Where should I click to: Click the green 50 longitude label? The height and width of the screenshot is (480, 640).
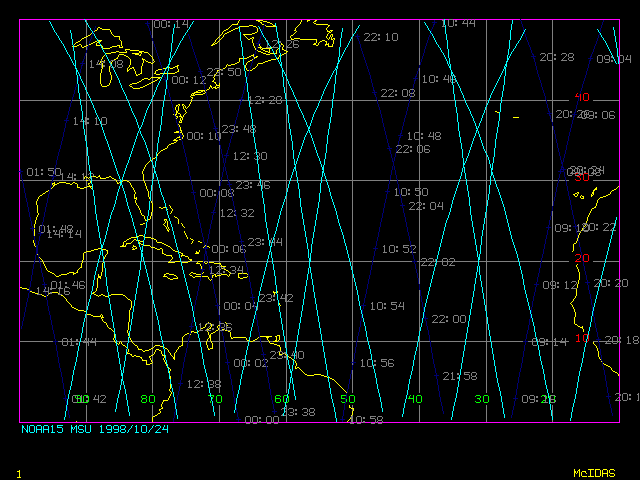(348, 399)
